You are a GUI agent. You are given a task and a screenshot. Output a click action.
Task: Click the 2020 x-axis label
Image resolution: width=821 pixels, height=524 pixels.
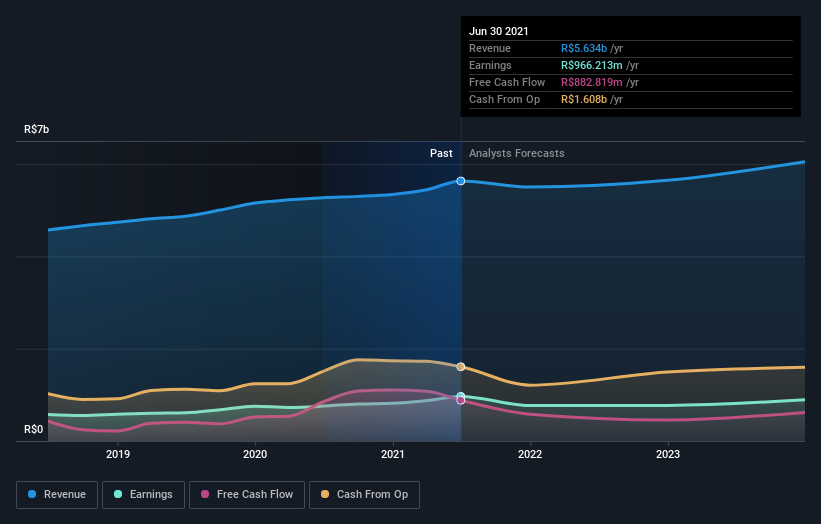(x=255, y=454)
